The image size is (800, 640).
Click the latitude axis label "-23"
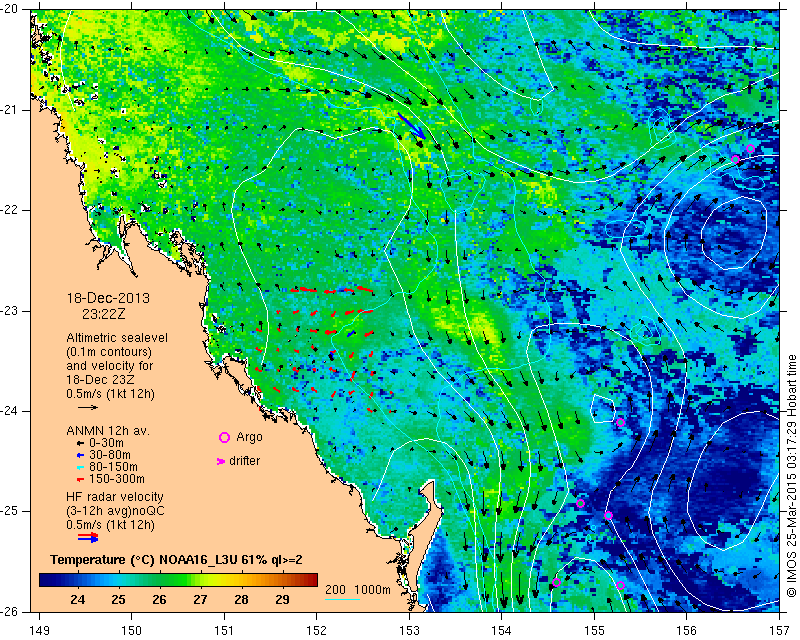tap(9, 311)
